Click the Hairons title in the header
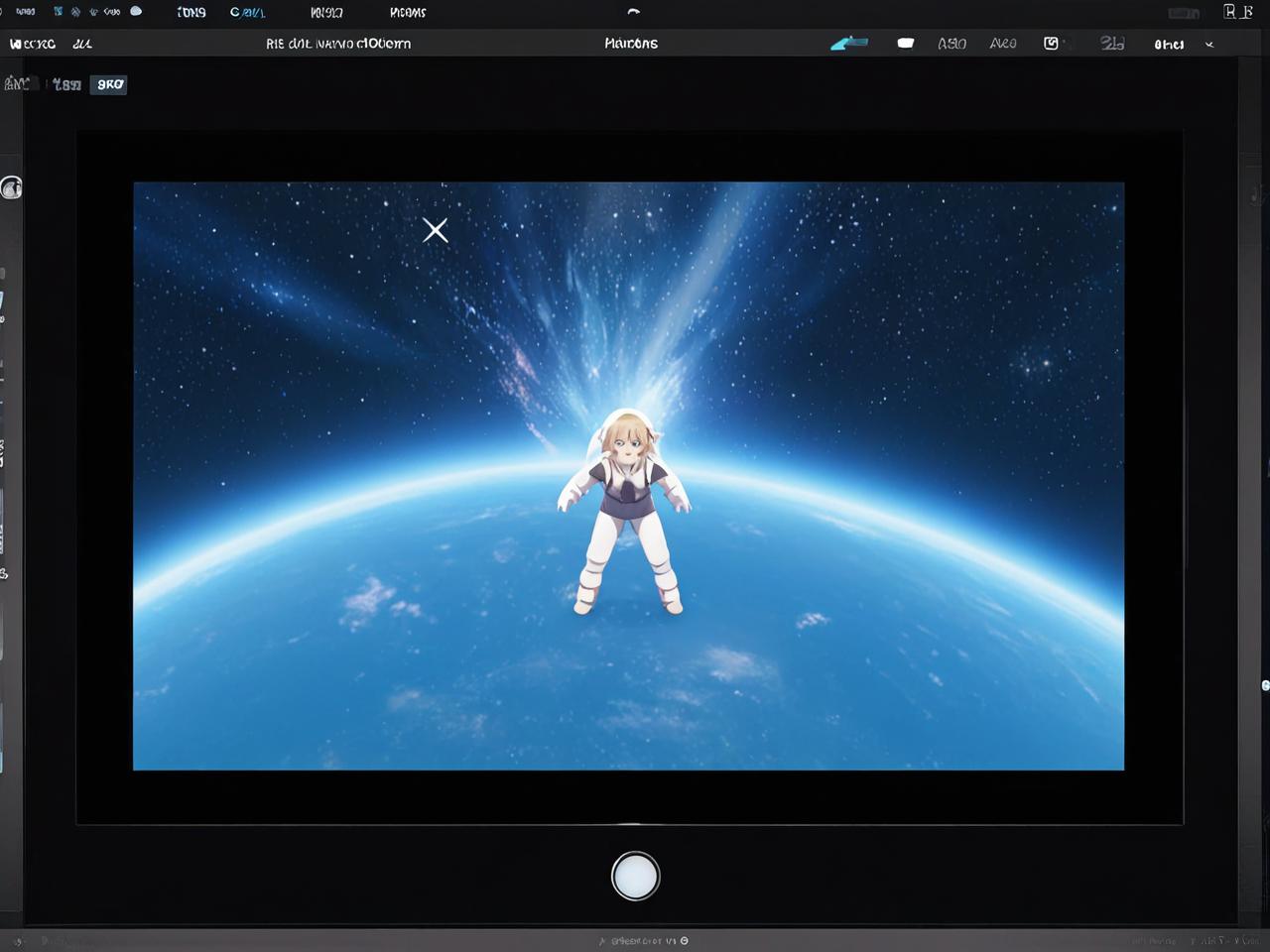The height and width of the screenshot is (952, 1270). tap(631, 44)
